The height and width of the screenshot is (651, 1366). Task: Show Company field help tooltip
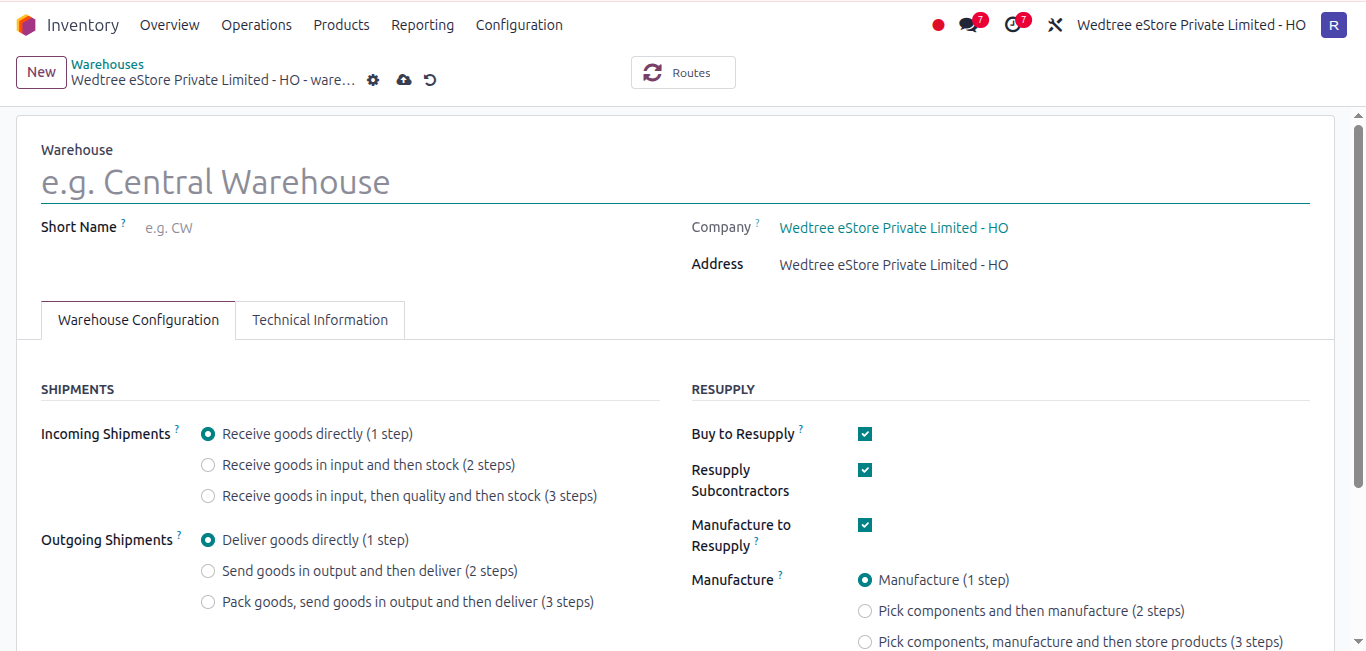[x=758, y=222]
